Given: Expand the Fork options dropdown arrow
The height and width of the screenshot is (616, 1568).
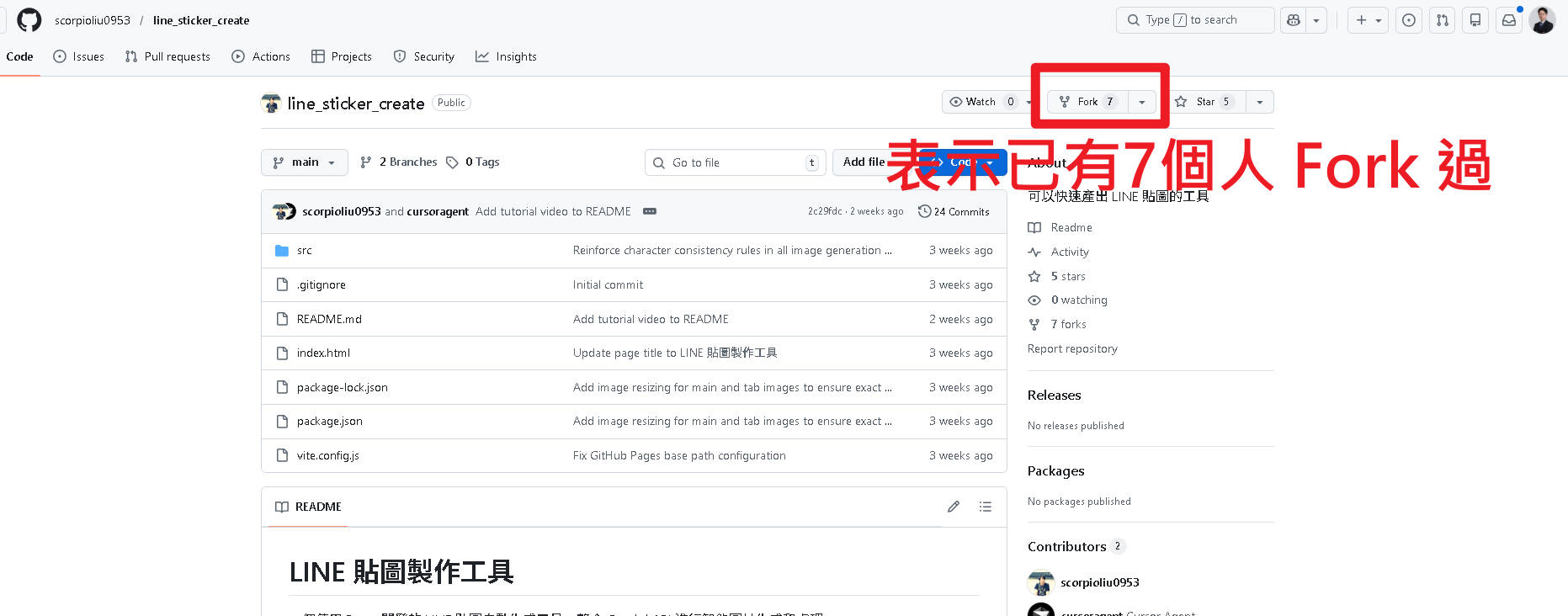Looking at the screenshot, I should coord(1141,102).
